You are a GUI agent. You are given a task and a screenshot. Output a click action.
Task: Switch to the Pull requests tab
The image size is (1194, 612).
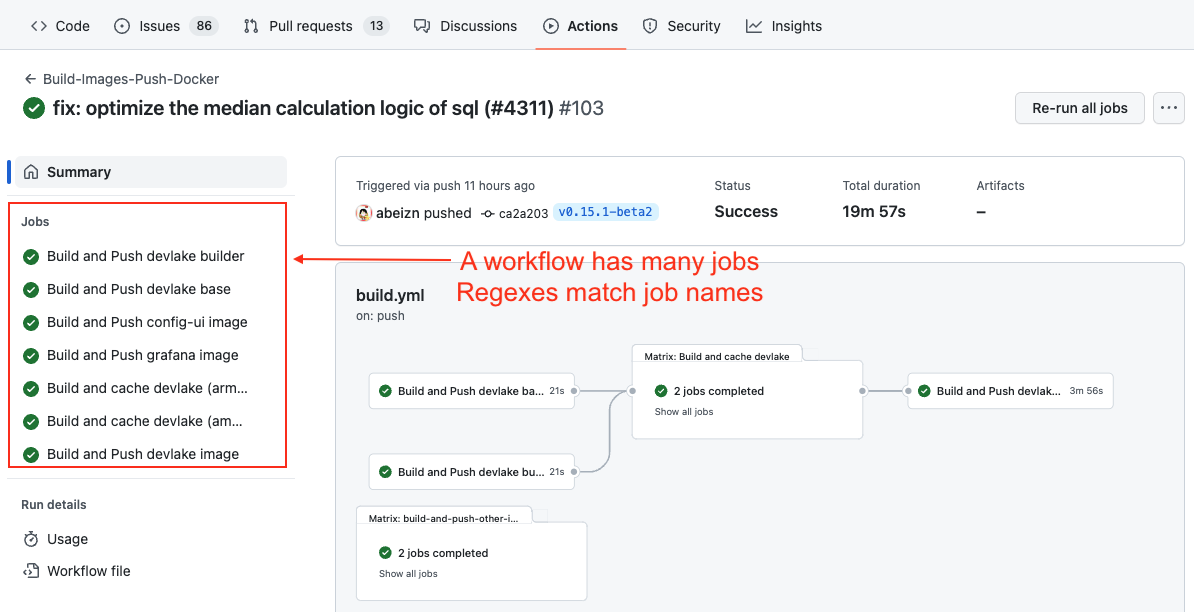click(x=310, y=26)
